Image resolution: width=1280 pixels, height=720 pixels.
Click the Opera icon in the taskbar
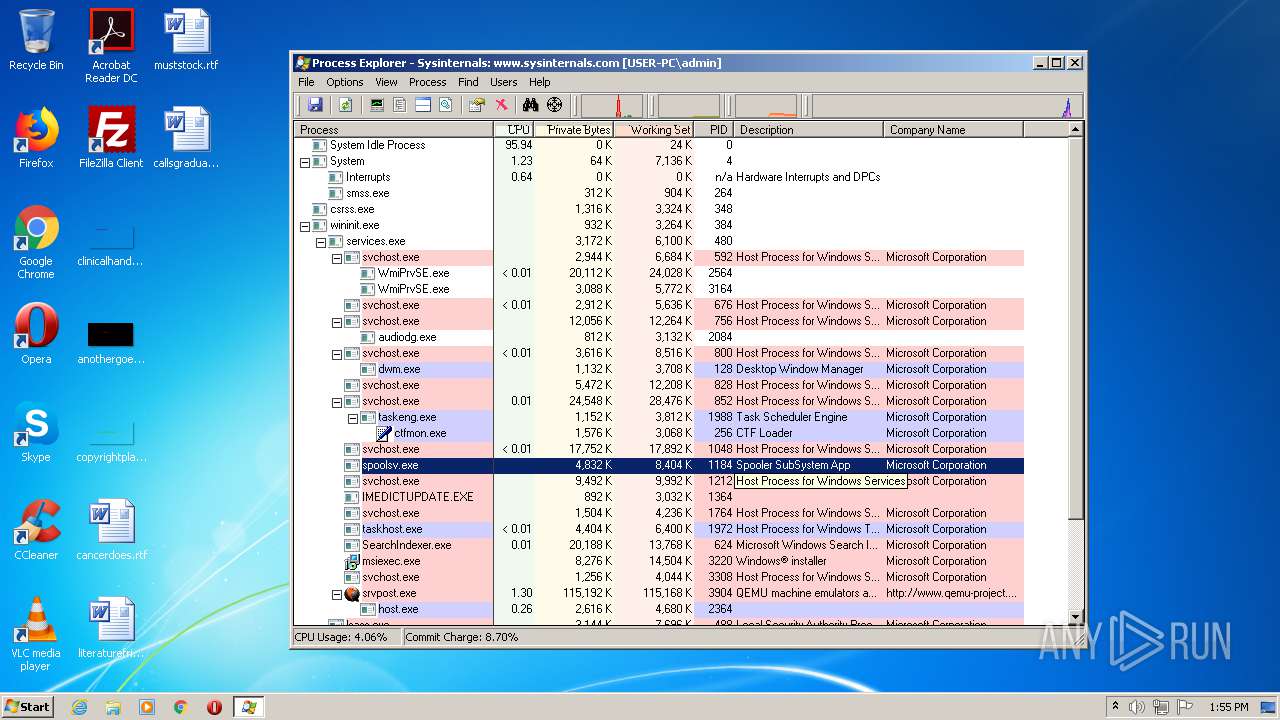(x=214, y=707)
